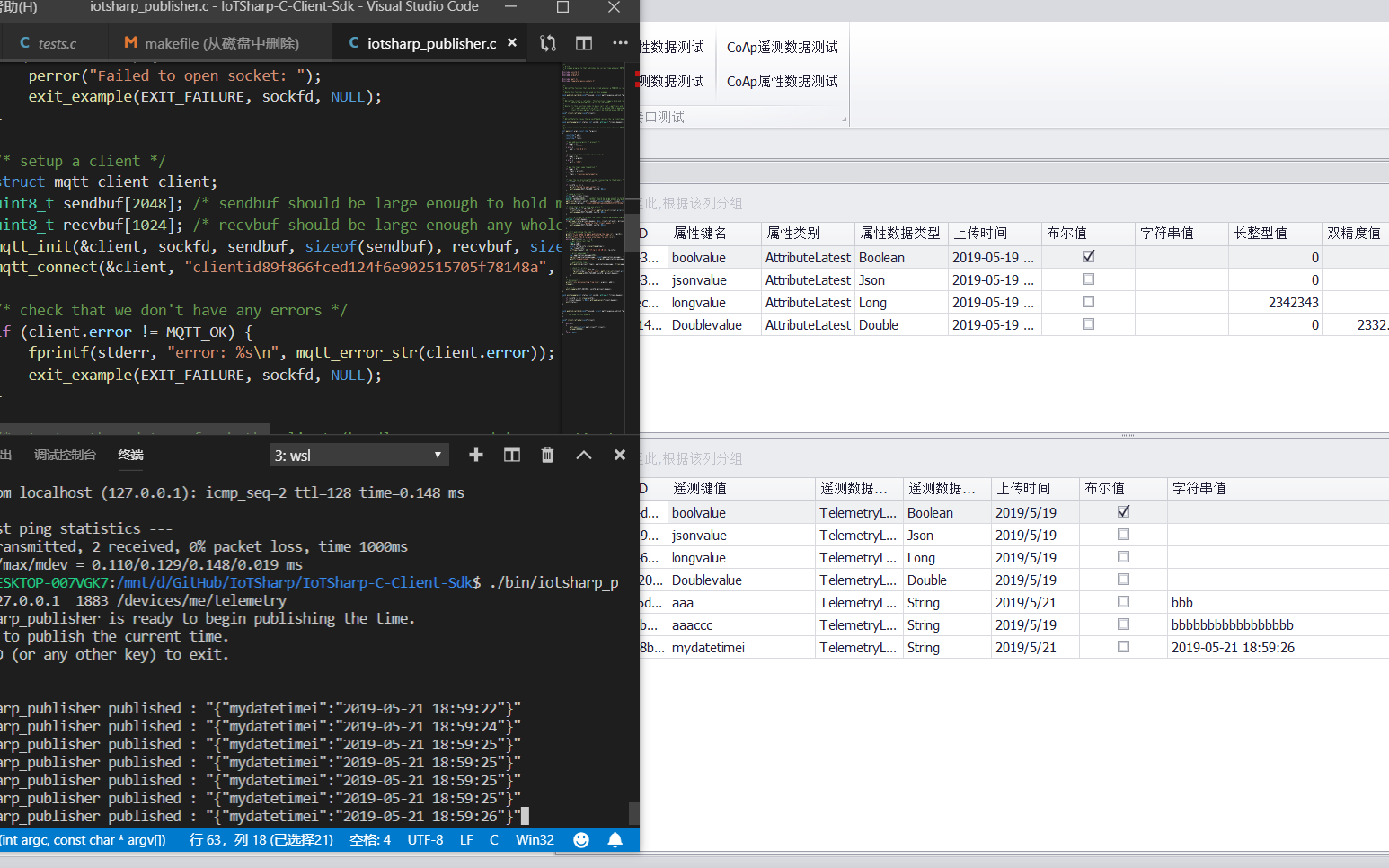Toggle longvalue telemetry boolean checkbox
The width and height of the screenshot is (1389, 868).
(1123, 557)
